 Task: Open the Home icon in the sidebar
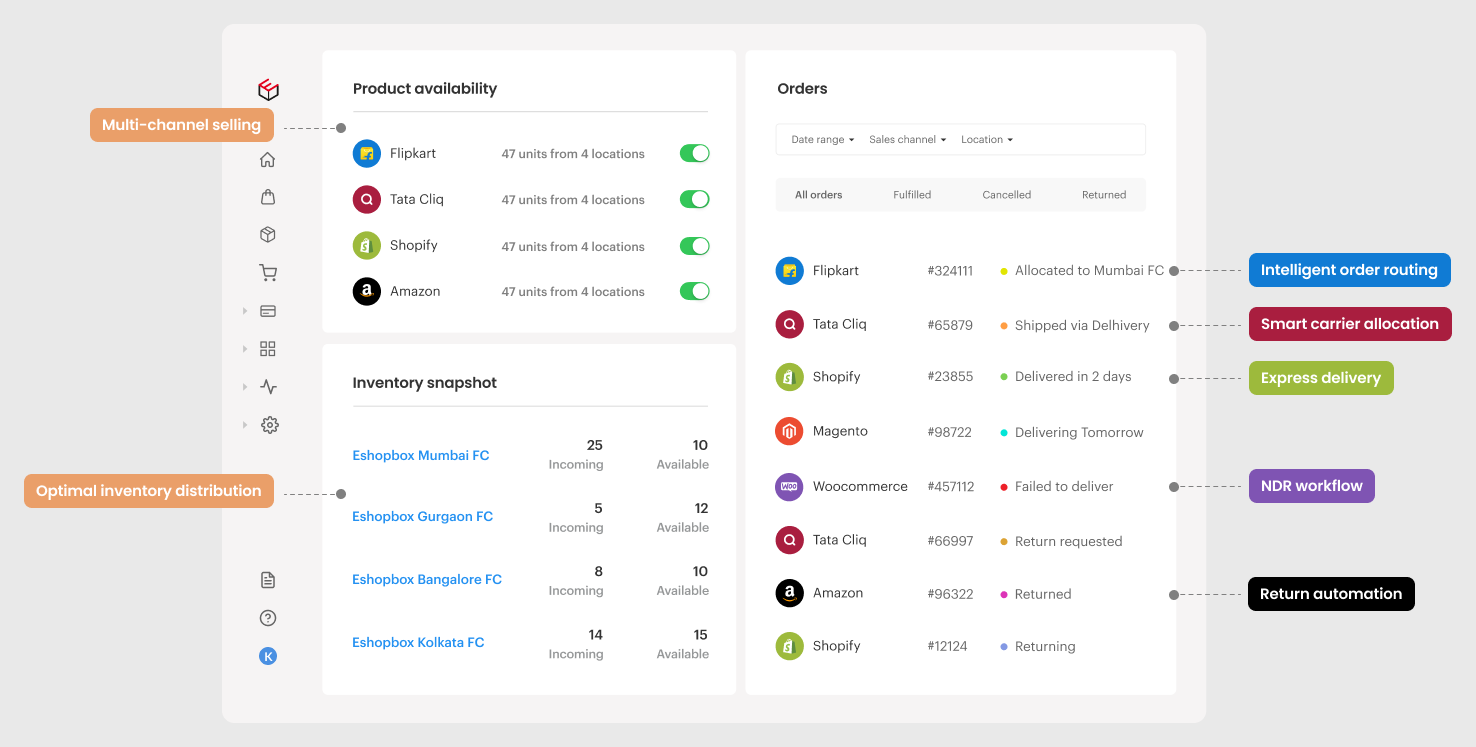coord(267,159)
